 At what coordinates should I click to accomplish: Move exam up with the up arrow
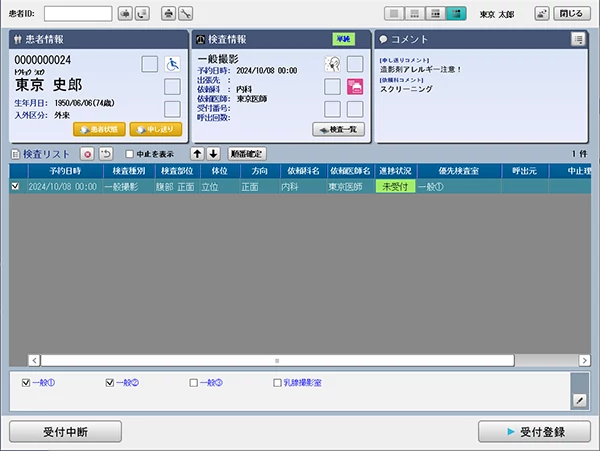(197, 154)
